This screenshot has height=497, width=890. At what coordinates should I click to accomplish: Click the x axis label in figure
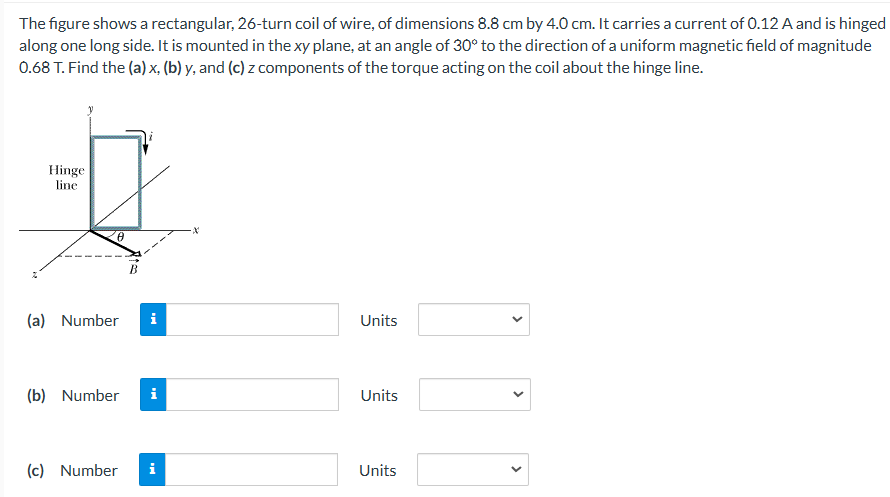(x=196, y=230)
